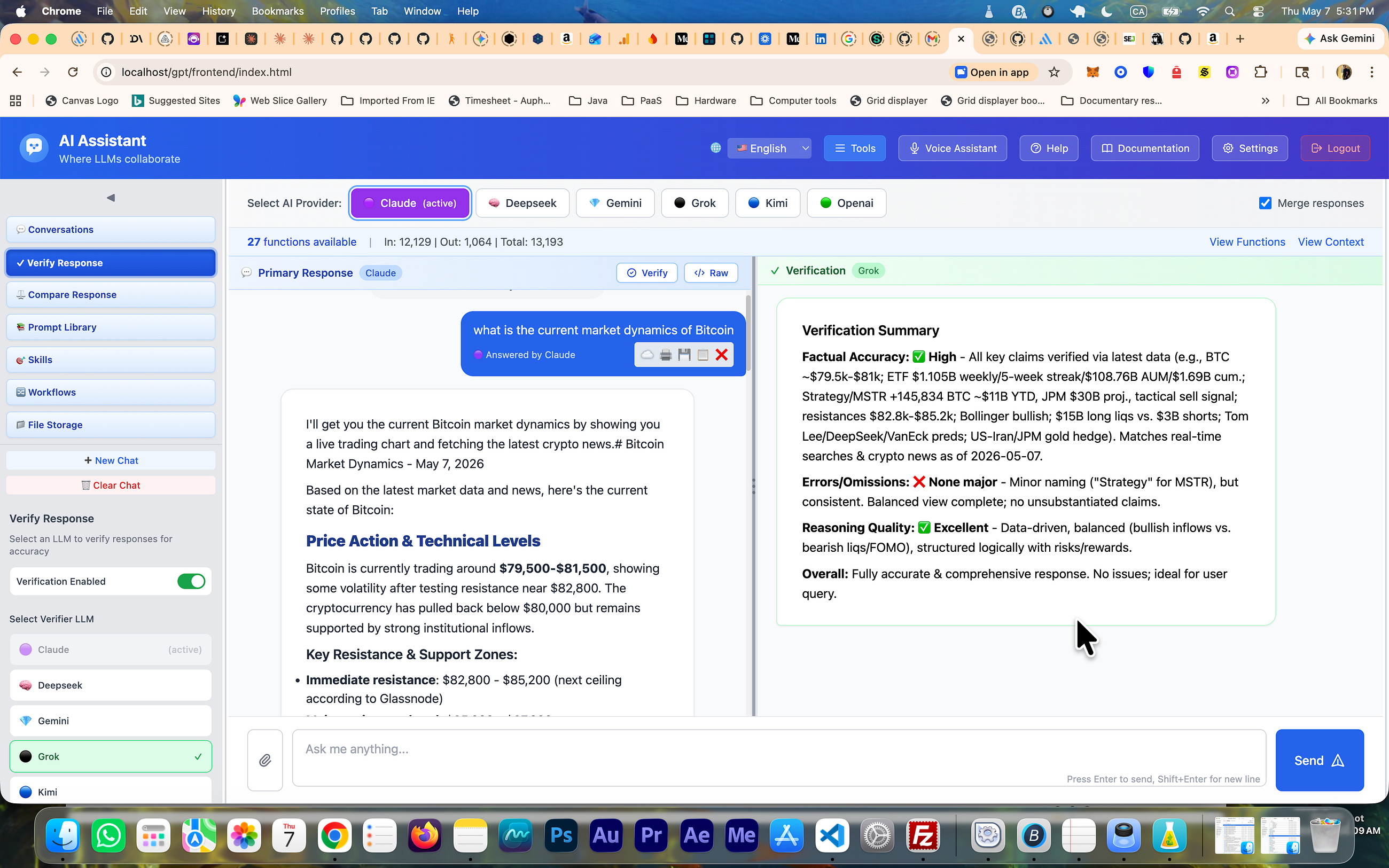1389x868 pixels.
Task: Choose the Gemini AI provider
Action: 615,202
